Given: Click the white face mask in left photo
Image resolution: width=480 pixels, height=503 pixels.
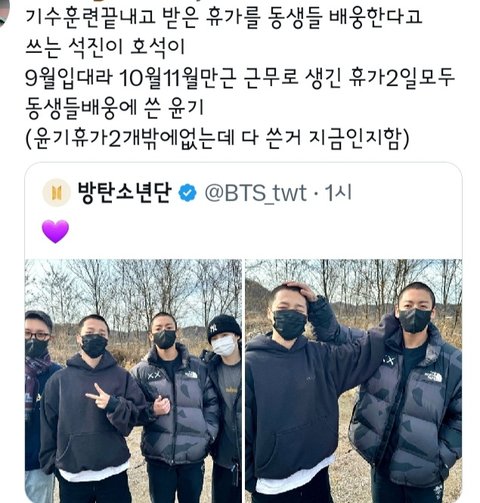Looking at the screenshot, I should pos(224,345).
